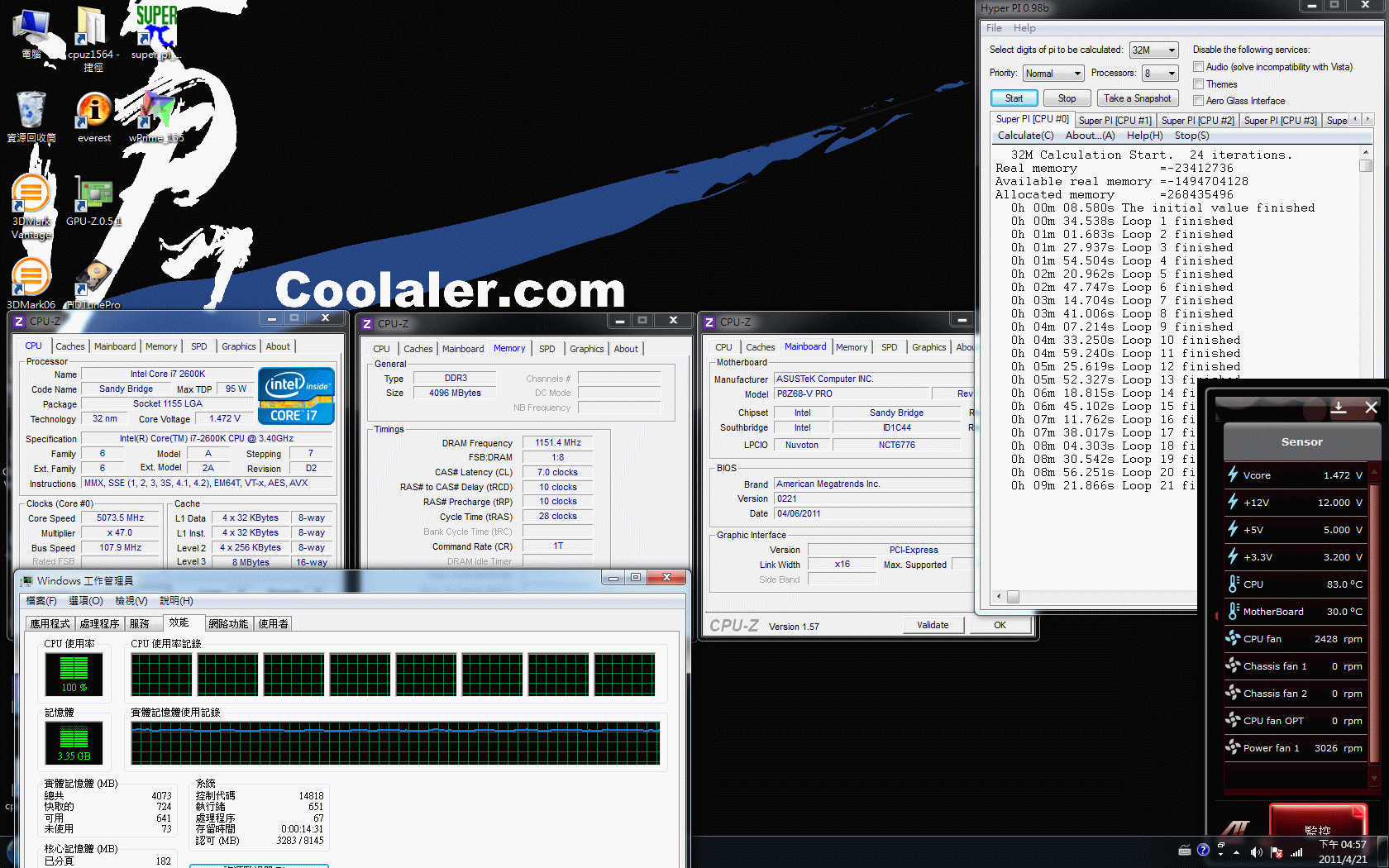
Task: Click the Chassis fan 1 icon
Action: coord(1233,665)
